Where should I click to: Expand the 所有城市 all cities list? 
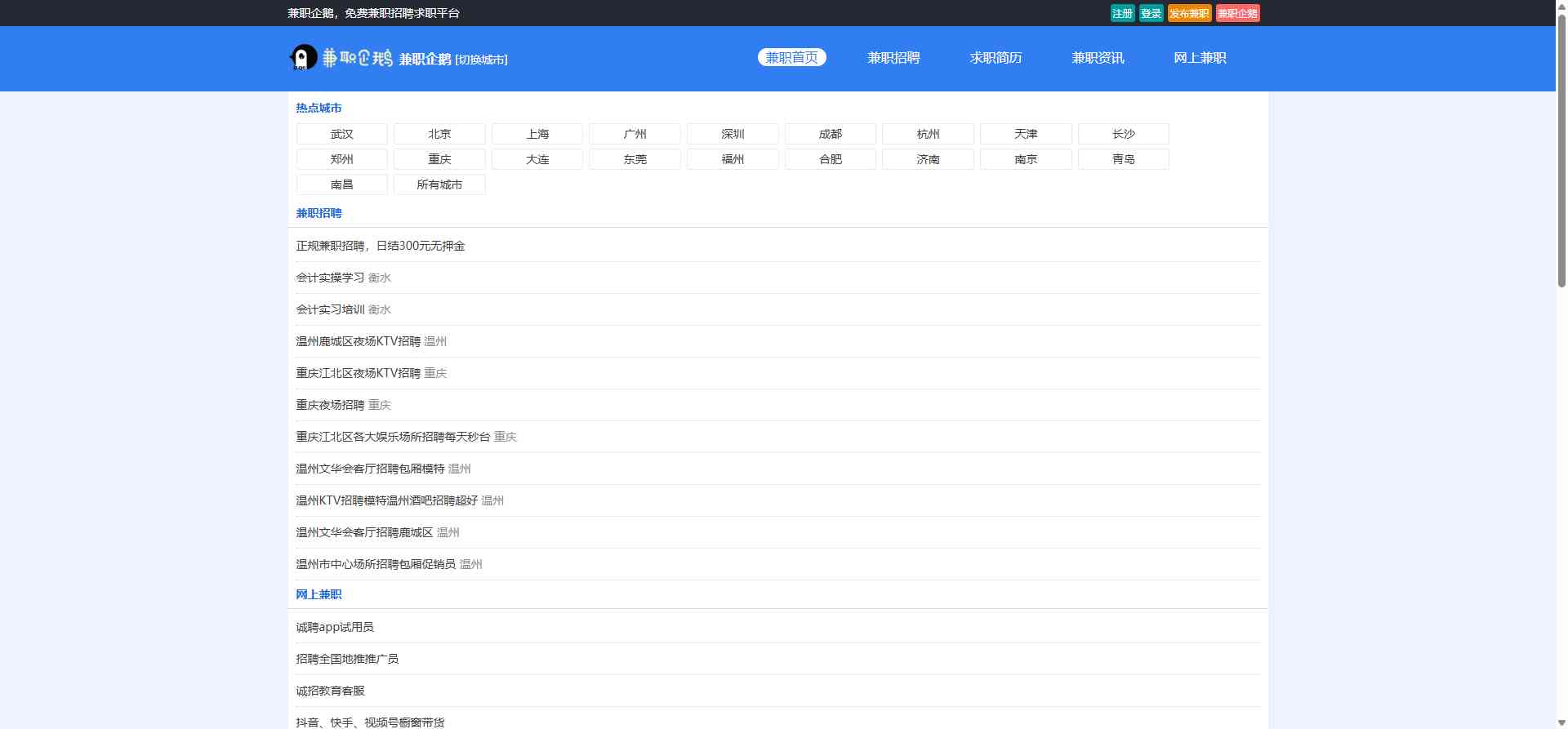439,184
